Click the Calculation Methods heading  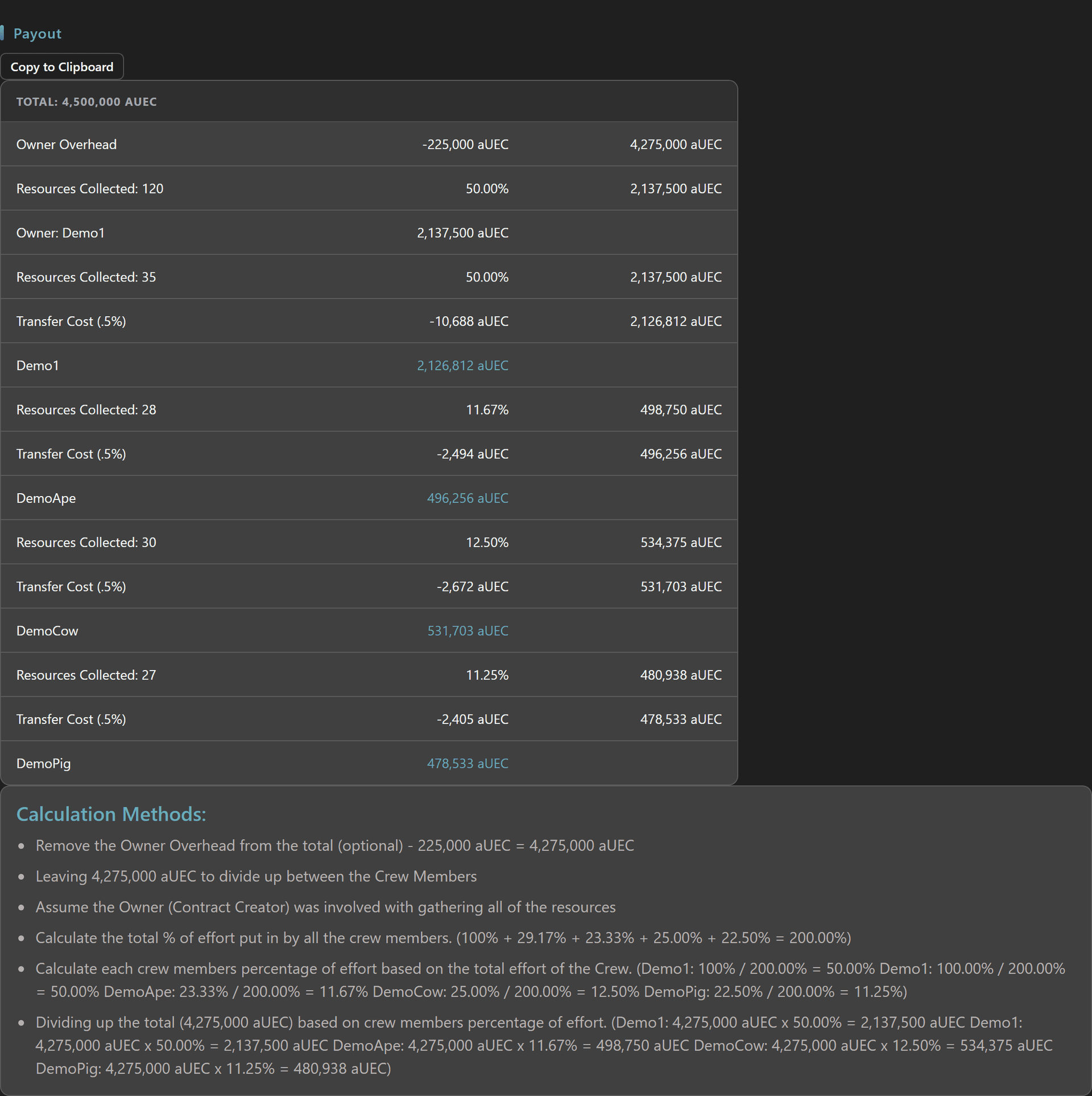[111, 814]
